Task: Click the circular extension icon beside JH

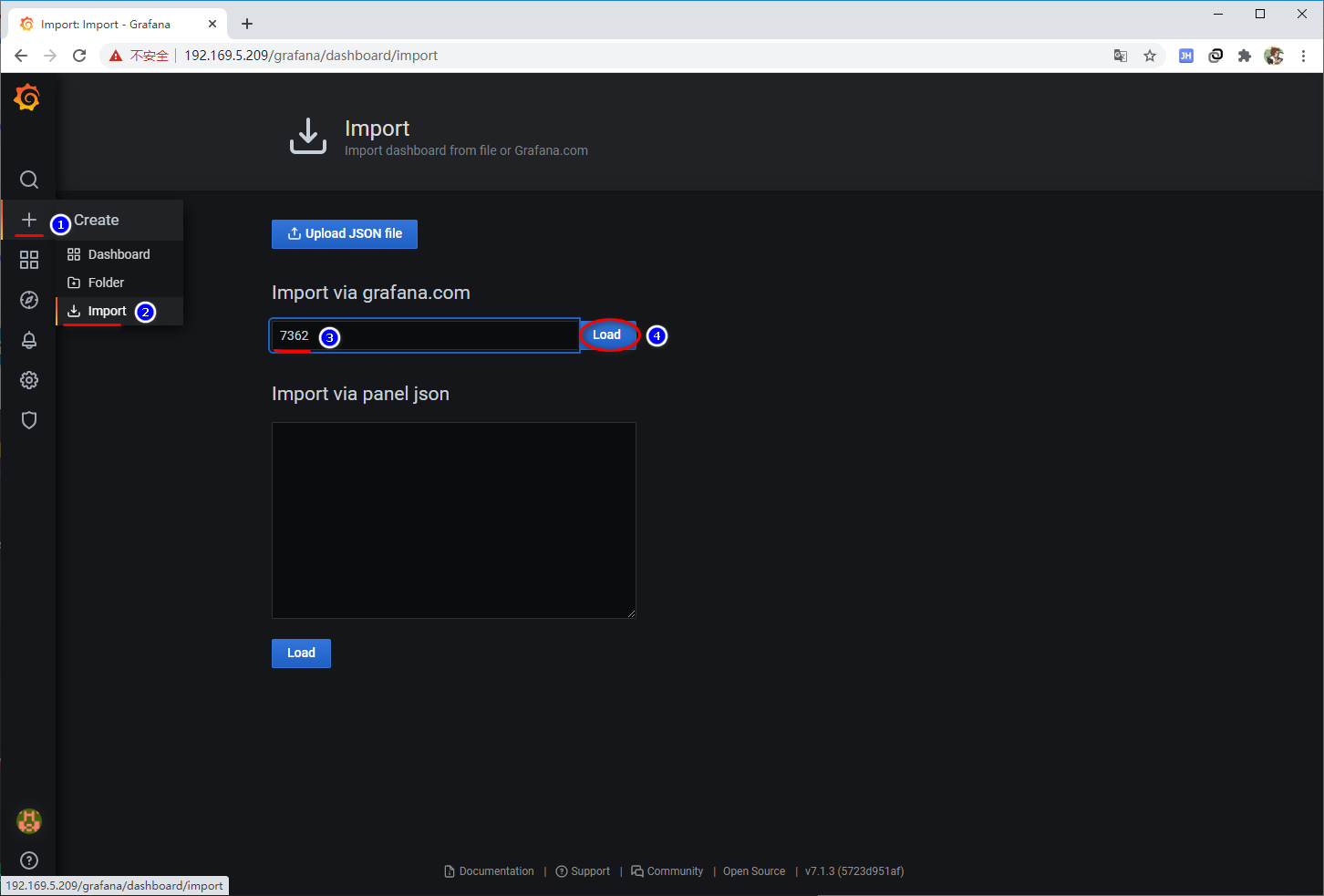Action: 1215,56
